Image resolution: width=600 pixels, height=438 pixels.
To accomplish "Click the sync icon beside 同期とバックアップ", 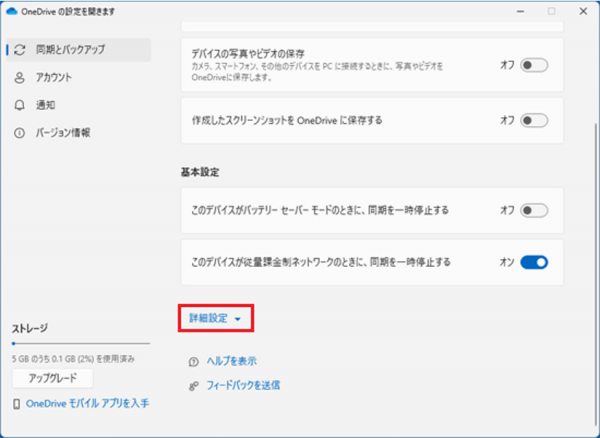I will coord(20,49).
